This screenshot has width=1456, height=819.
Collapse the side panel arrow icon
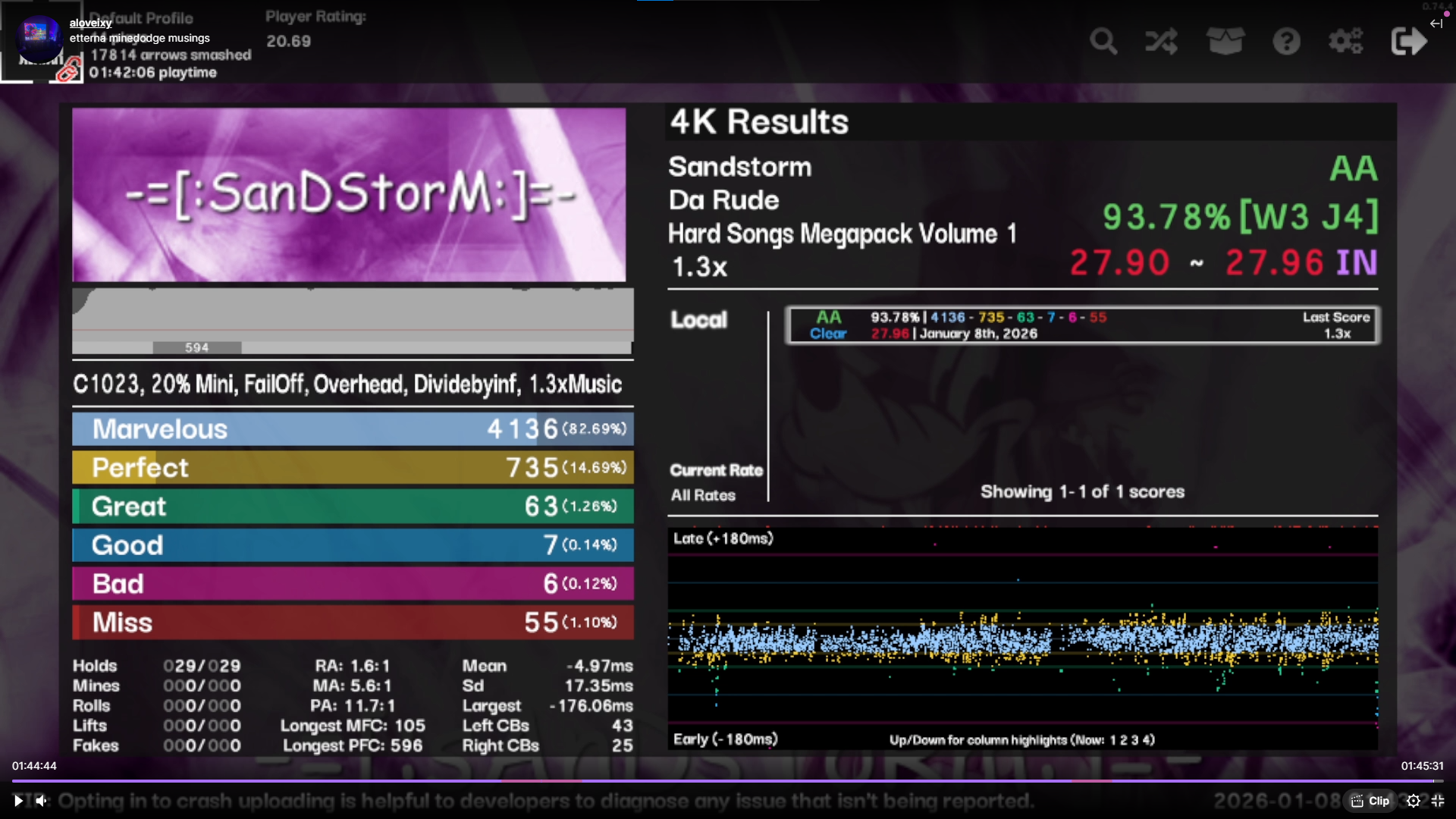point(1436,24)
